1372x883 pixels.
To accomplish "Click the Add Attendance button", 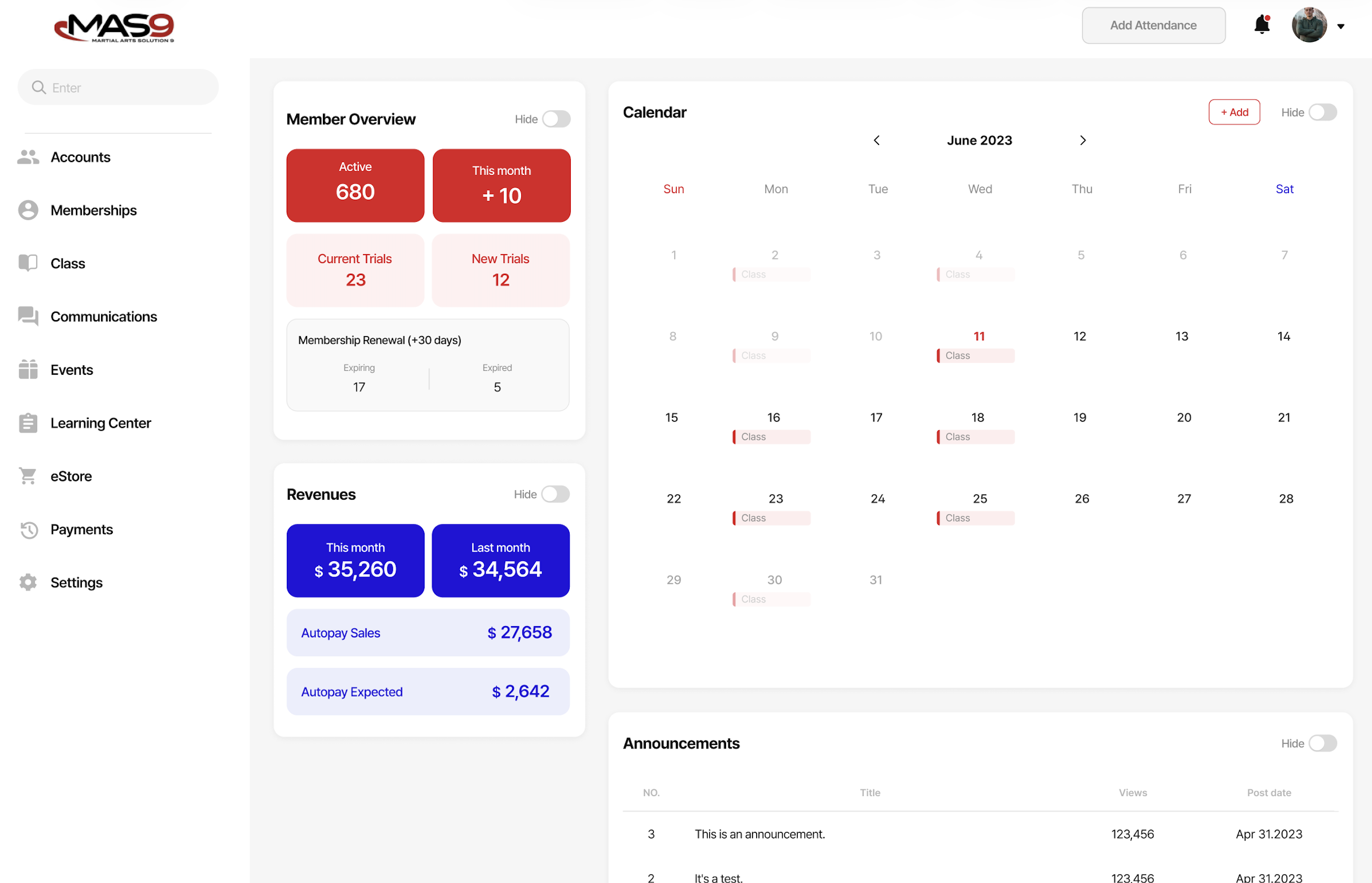I will [x=1153, y=25].
